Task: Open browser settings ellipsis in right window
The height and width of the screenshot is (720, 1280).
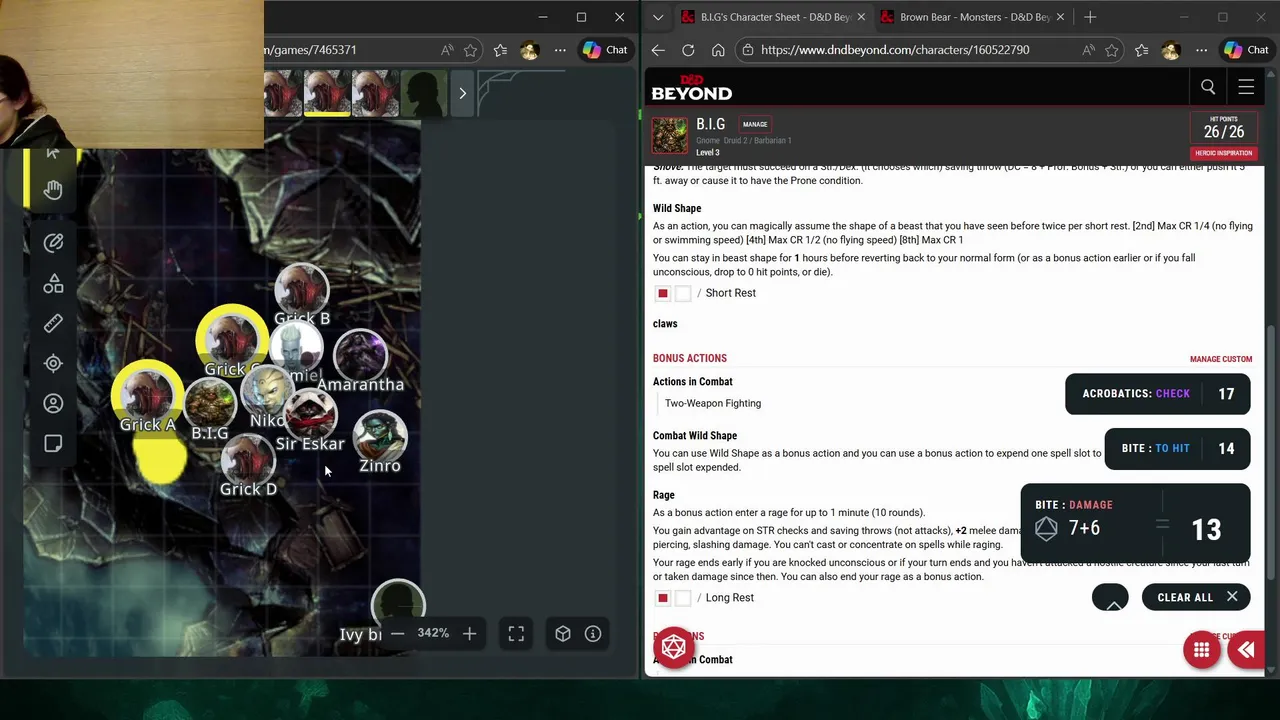Action: click(x=1201, y=50)
